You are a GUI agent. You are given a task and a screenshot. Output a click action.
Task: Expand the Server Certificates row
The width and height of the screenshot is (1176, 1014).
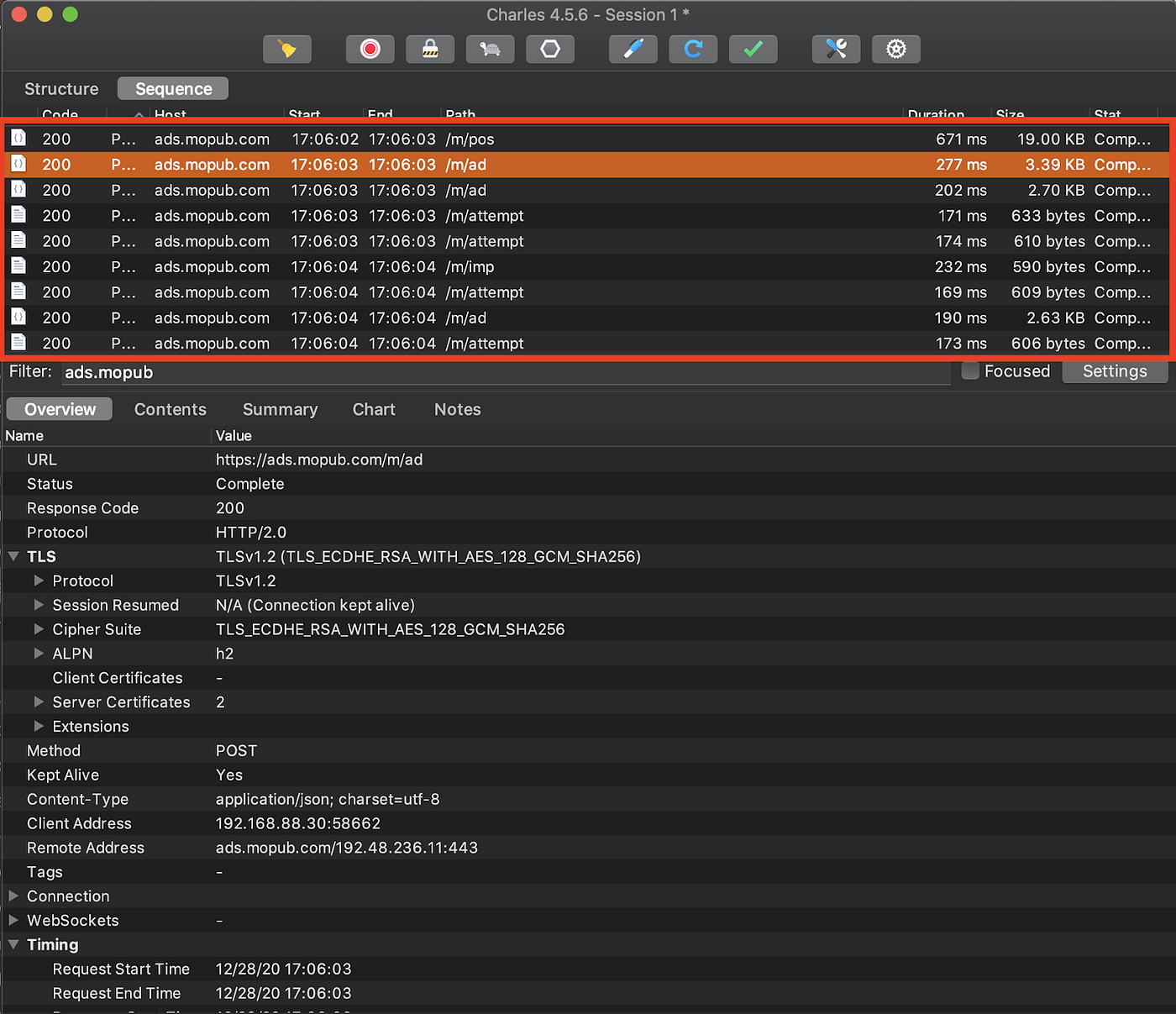pos(39,702)
